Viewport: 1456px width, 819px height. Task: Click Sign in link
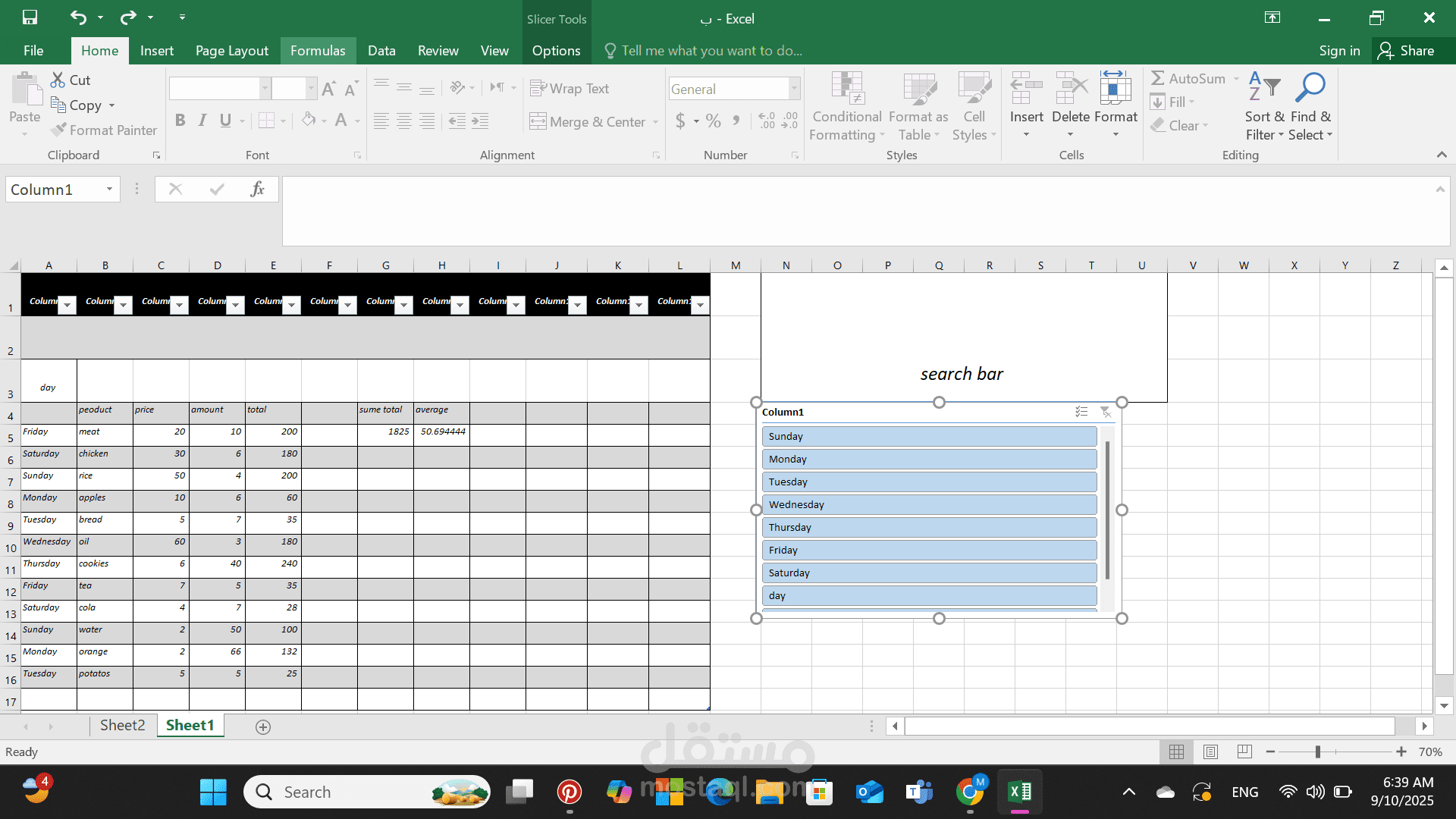(1339, 51)
